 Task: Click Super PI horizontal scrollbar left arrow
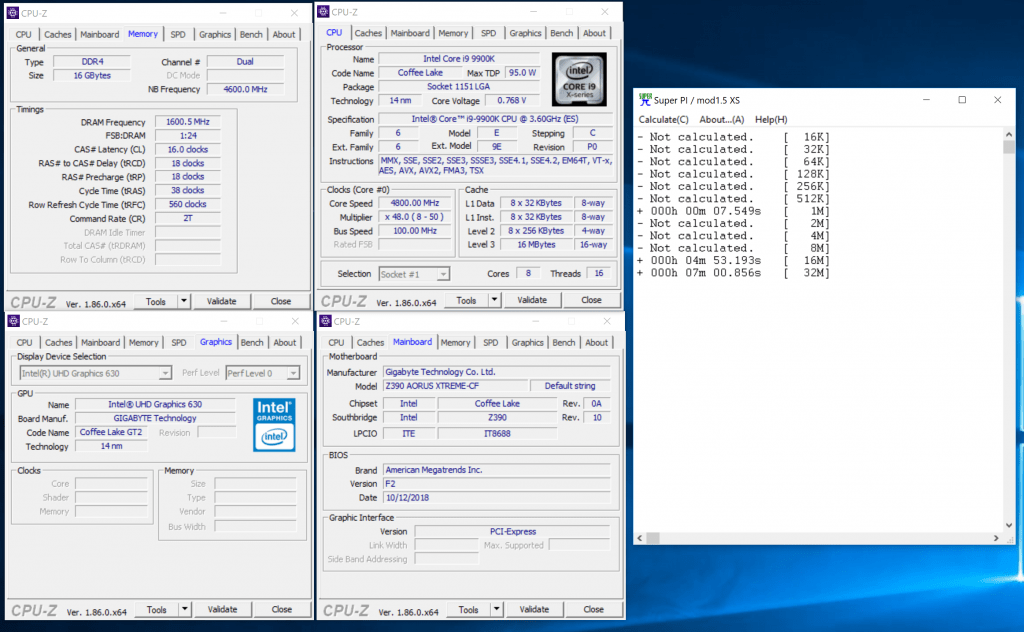point(640,538)
